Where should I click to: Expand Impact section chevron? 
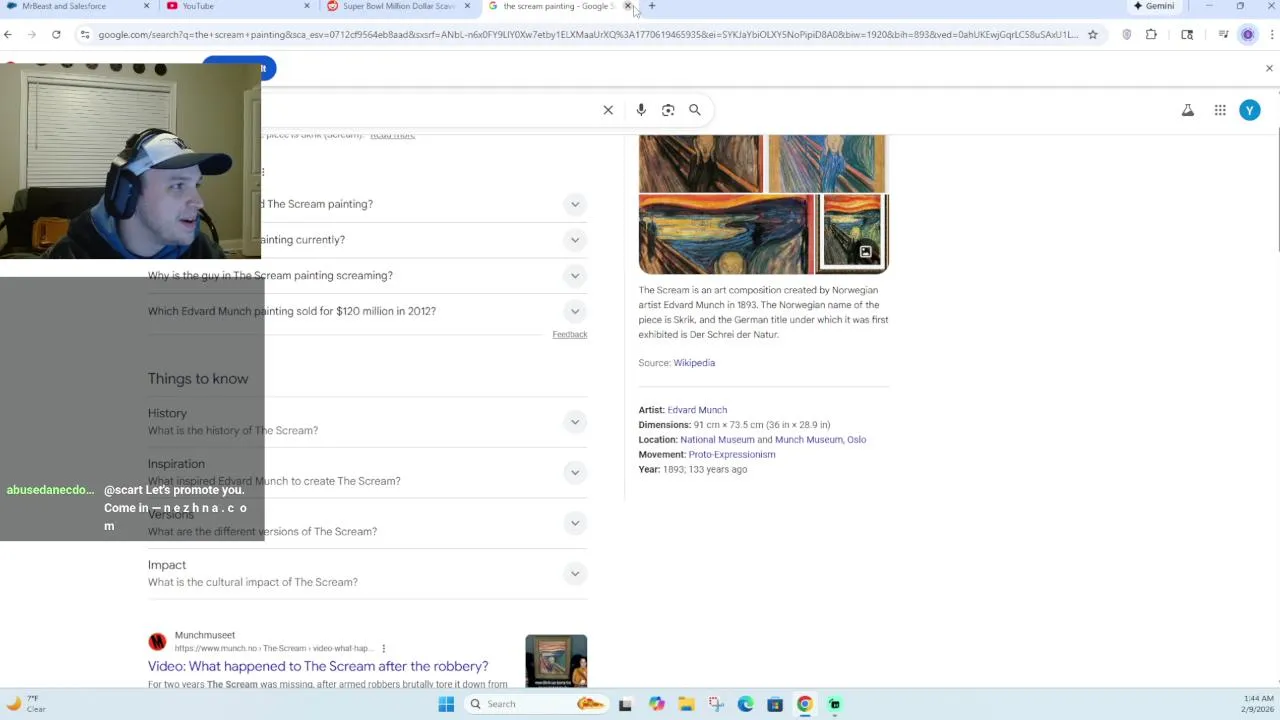575,573
